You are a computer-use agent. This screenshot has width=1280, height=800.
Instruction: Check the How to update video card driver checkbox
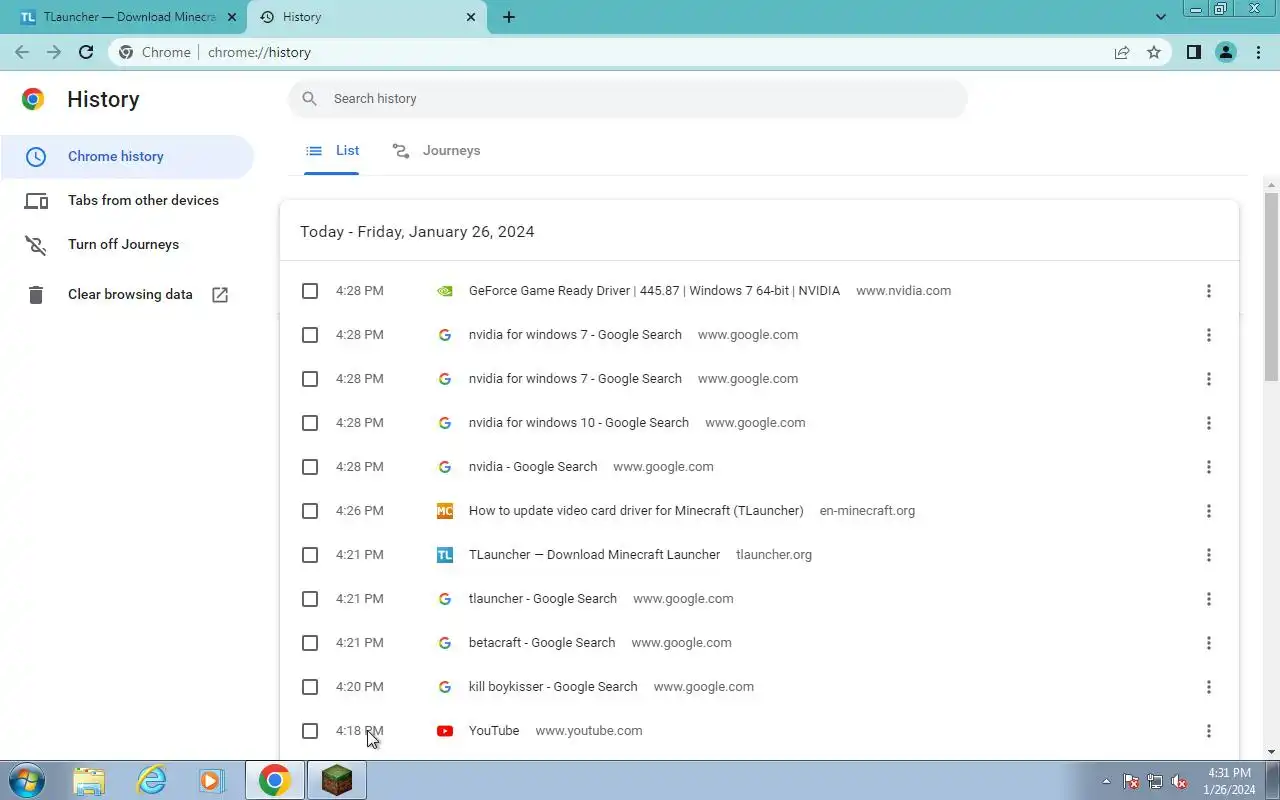click(x=310, y=511)
